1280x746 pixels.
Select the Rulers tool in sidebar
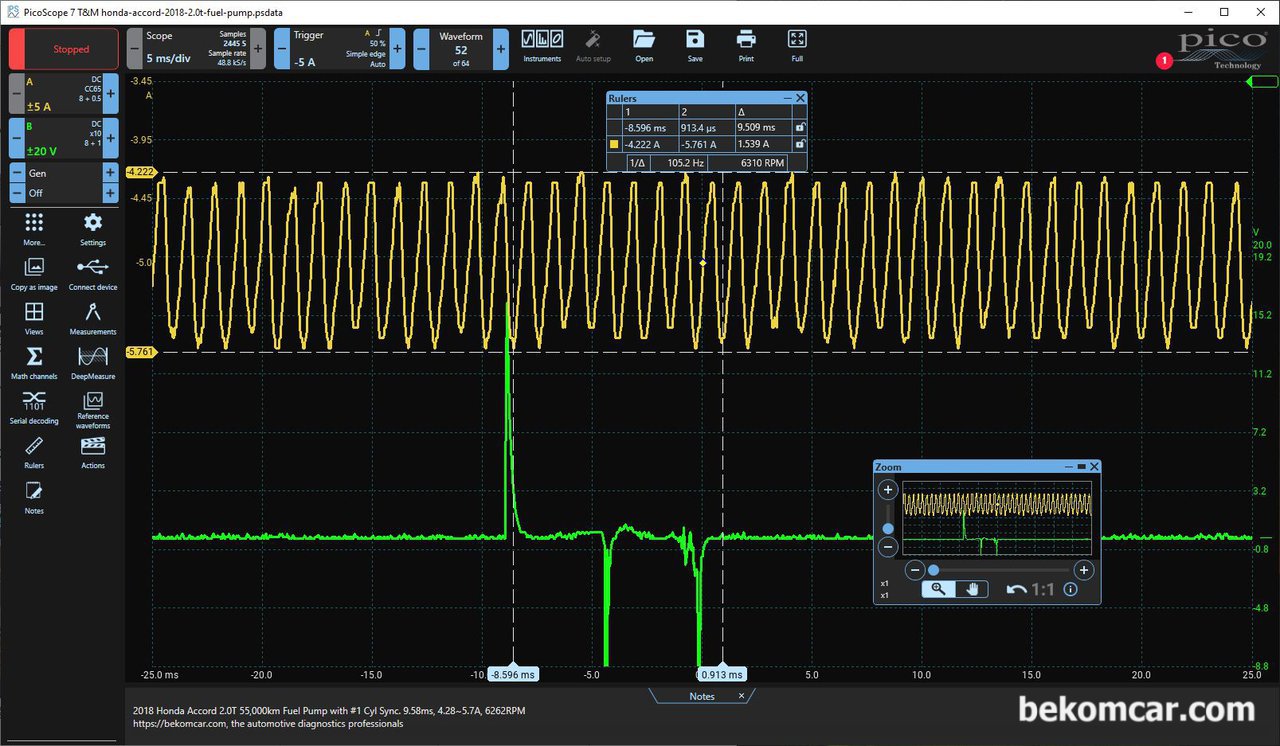tap(34, 452)
